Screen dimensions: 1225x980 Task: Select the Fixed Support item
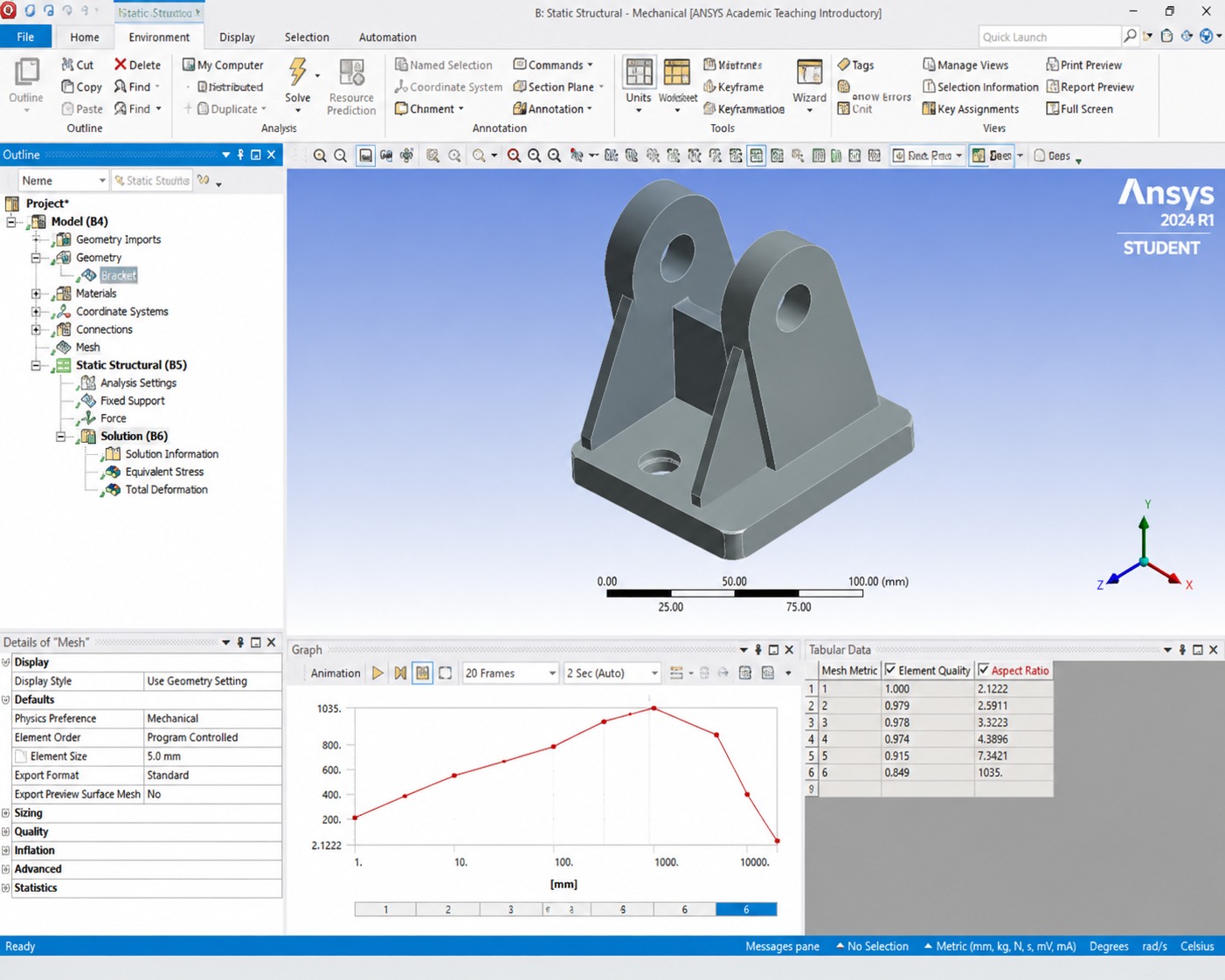[x=132, y=400]
